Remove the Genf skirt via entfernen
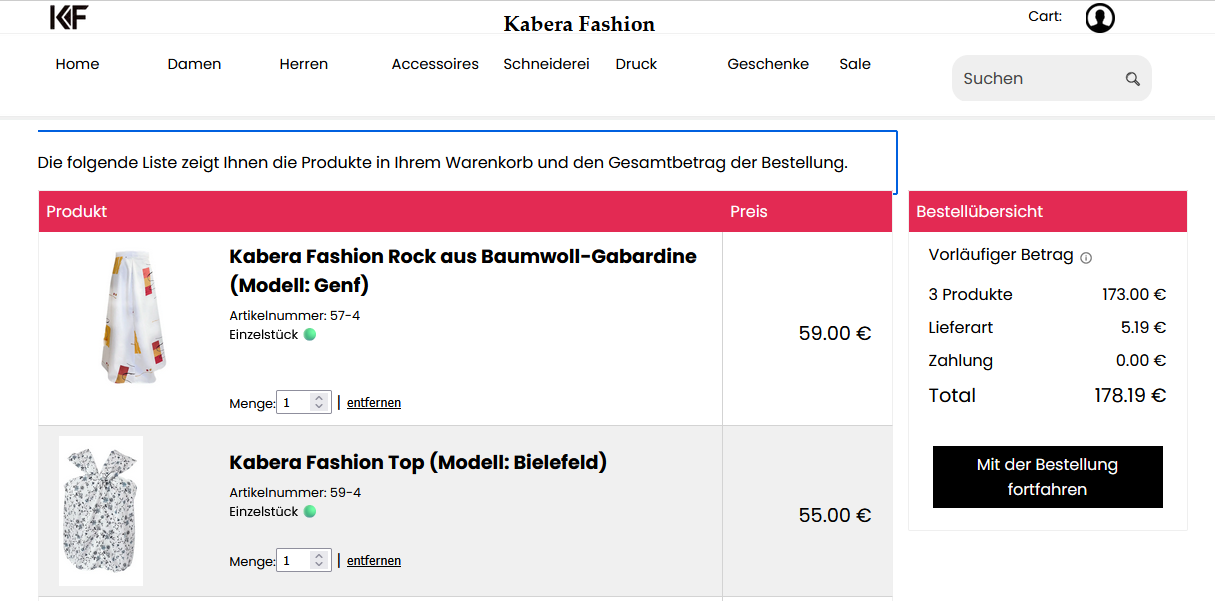This screenshot has height=601, width=1215. coord(374,403)
